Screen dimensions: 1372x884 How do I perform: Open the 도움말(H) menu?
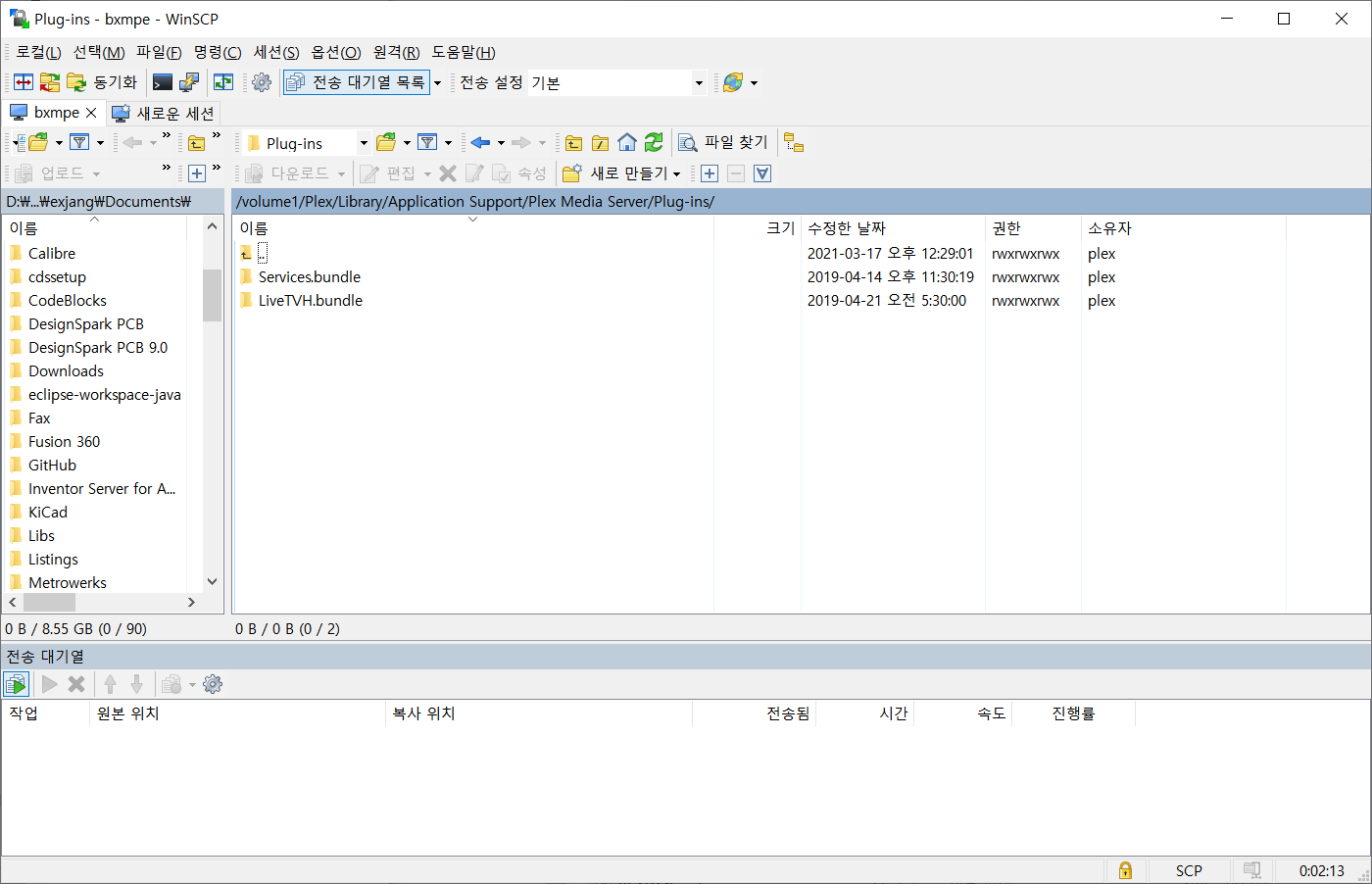click(x=464, y=52)
